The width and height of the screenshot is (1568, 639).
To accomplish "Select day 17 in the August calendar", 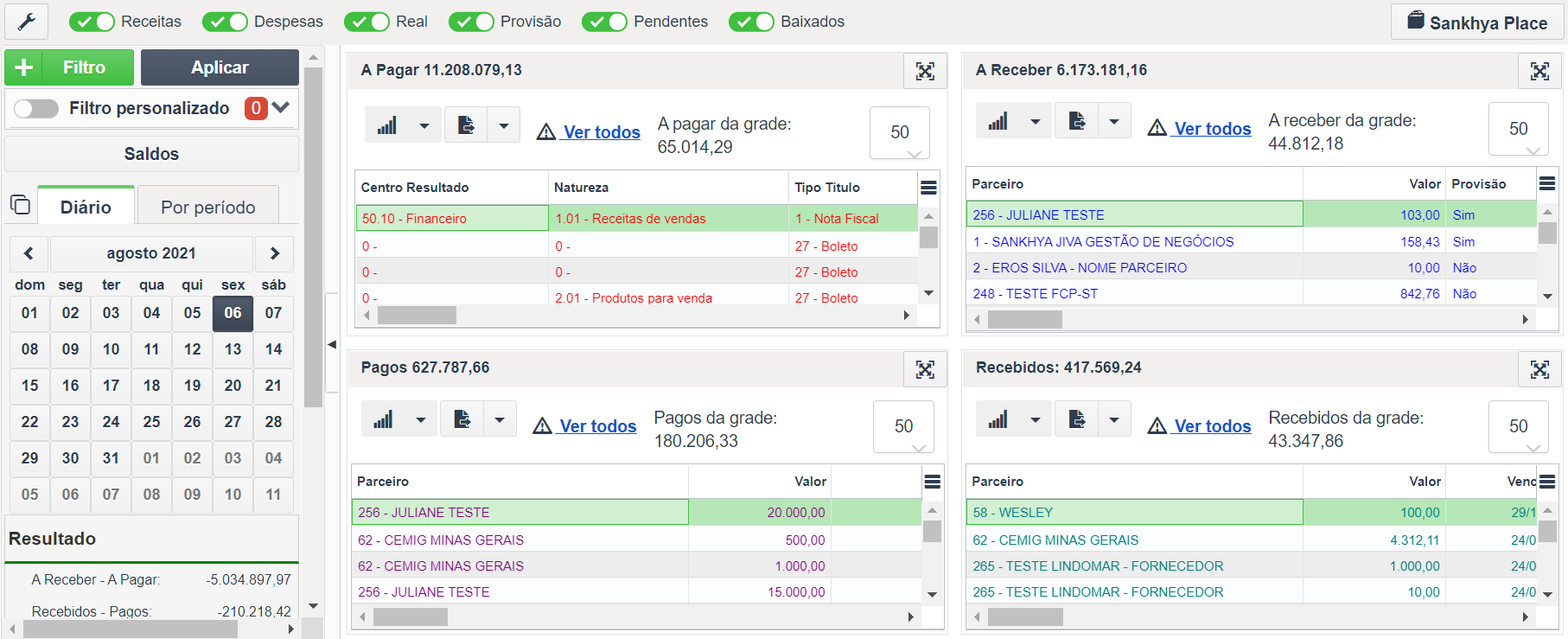I will coord(111,386).
